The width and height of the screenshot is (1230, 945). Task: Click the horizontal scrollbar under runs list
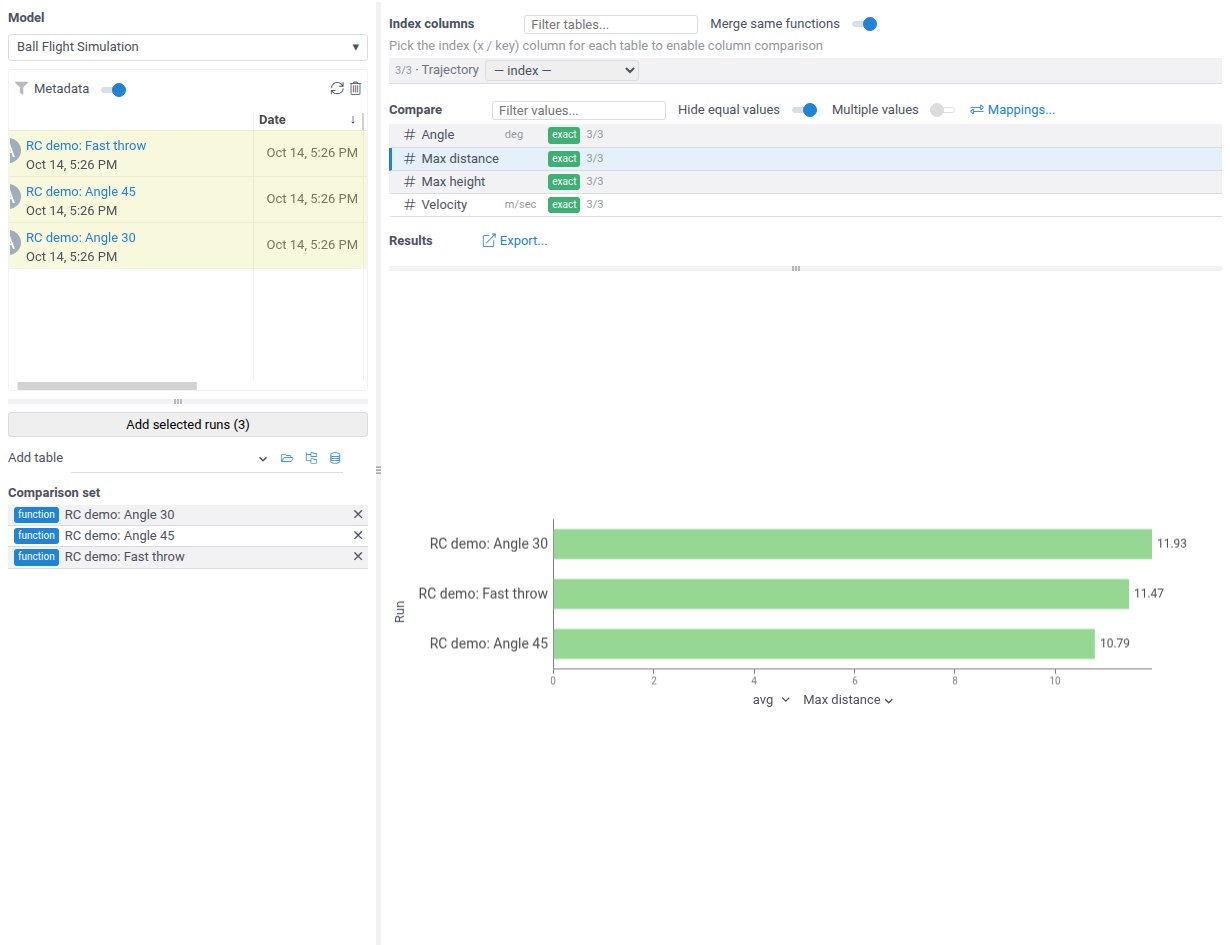107,386
